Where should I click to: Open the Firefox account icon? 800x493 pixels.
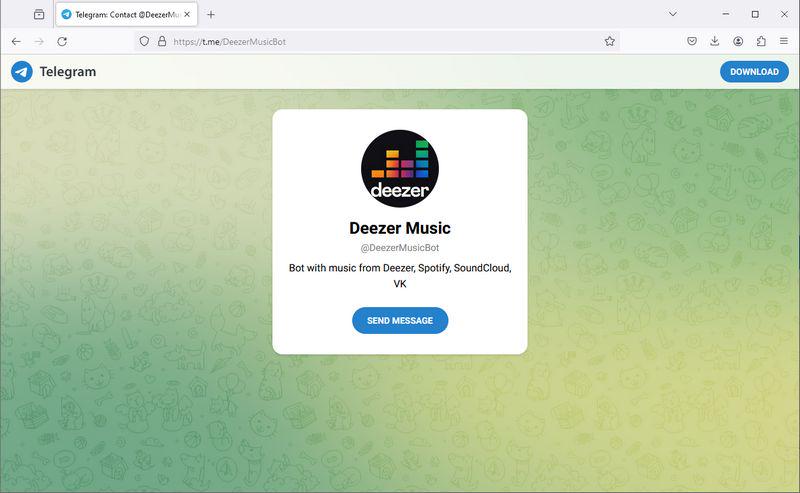pos(738,41)
